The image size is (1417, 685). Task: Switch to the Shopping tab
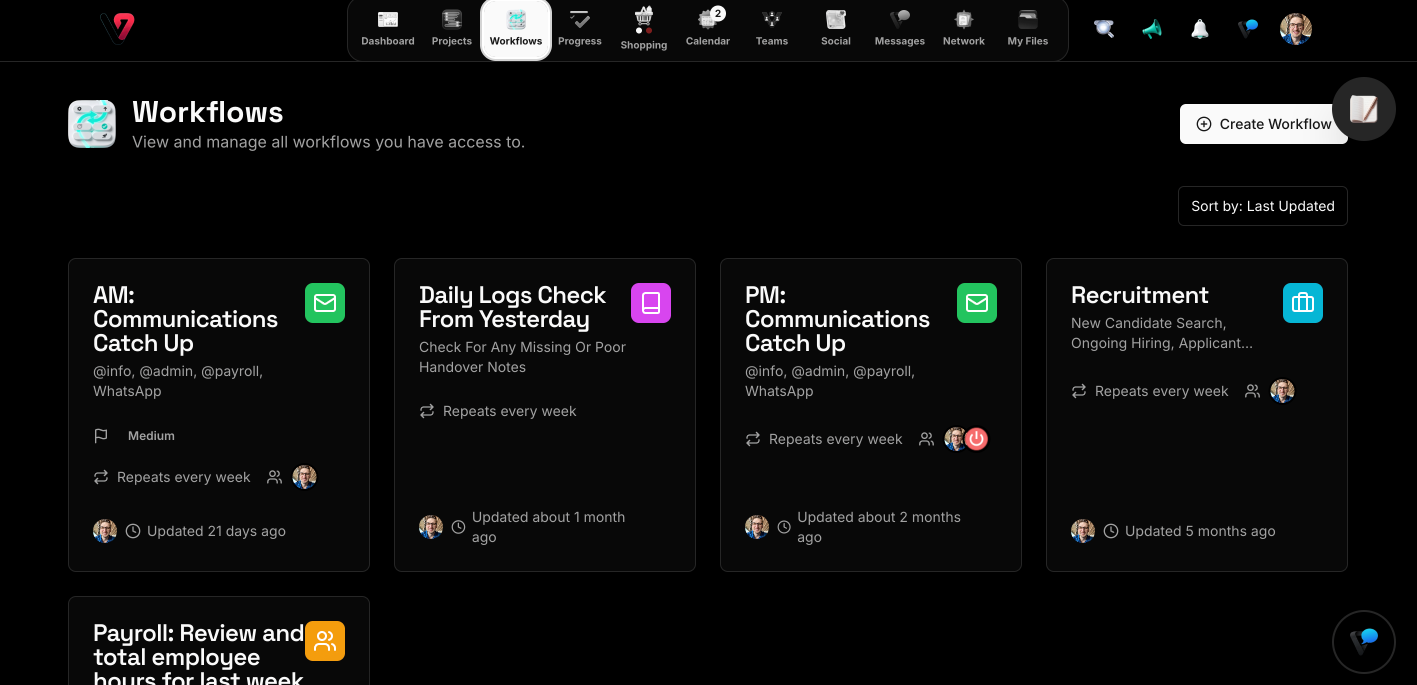[644, 29]
